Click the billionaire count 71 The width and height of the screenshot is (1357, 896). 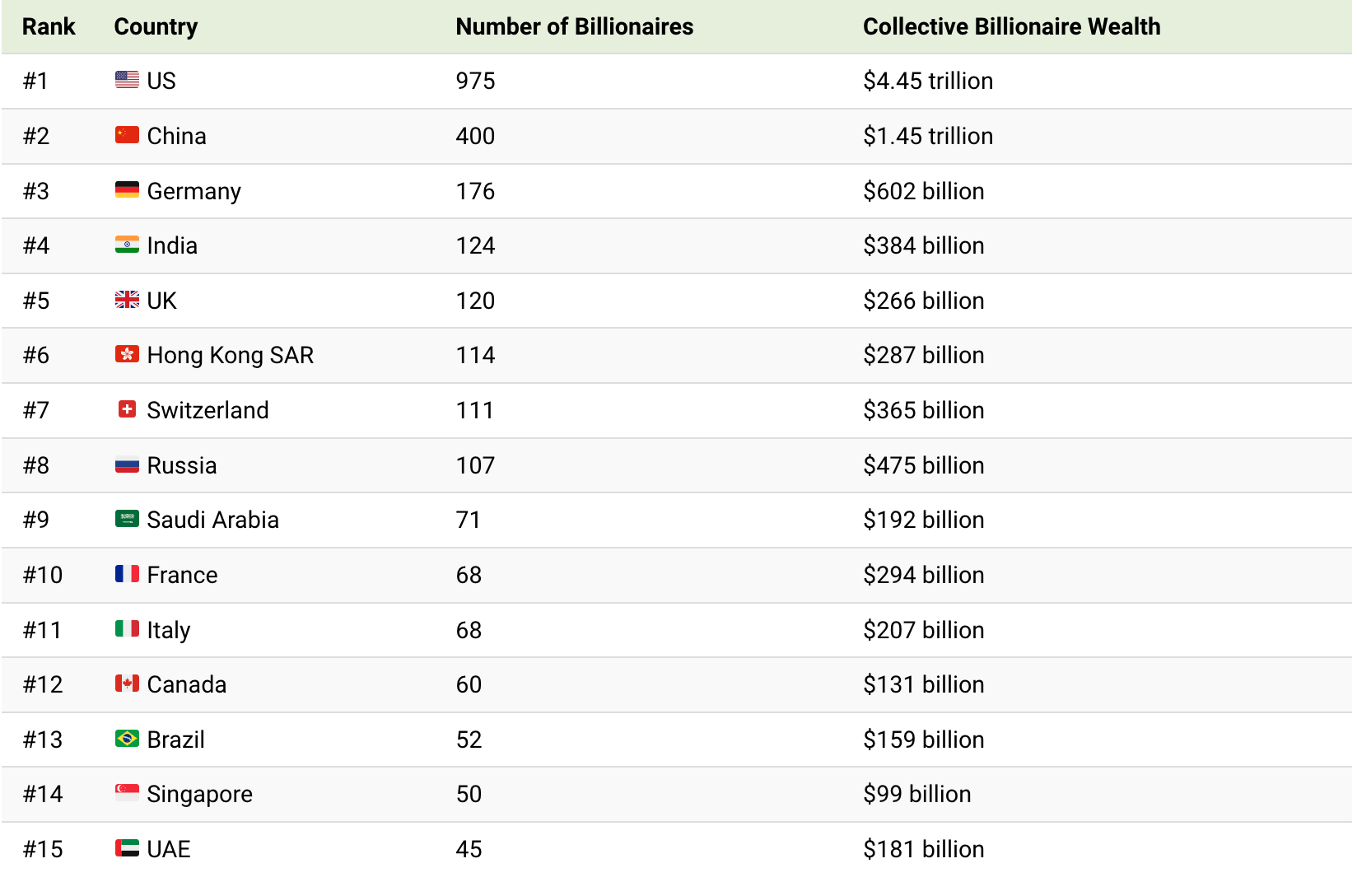point(469,520)
